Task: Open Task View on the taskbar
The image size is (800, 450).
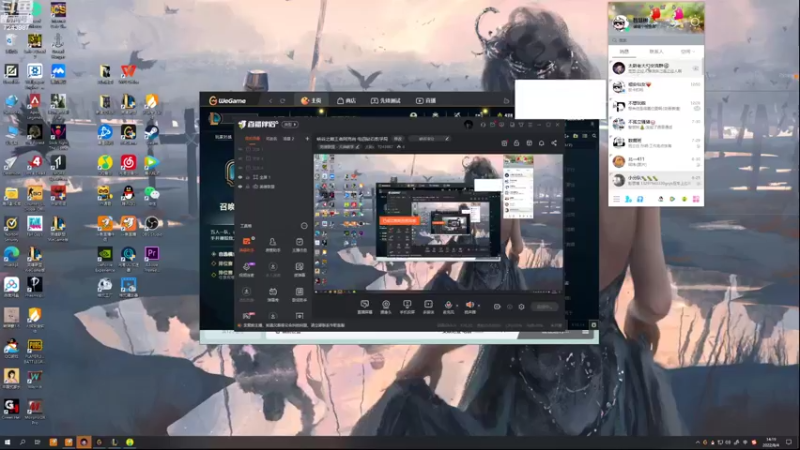Action: tap(37, 442)
